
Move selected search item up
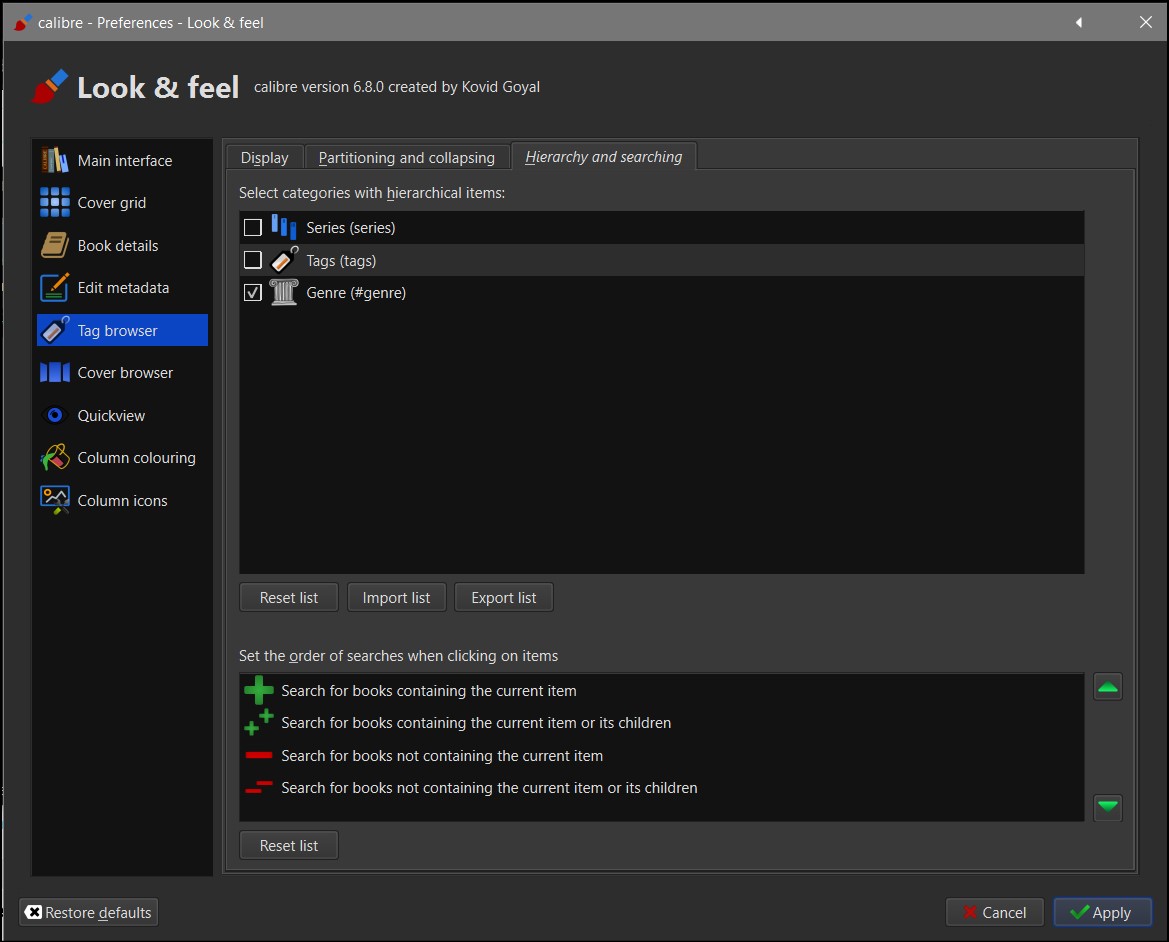point(1107,687)
